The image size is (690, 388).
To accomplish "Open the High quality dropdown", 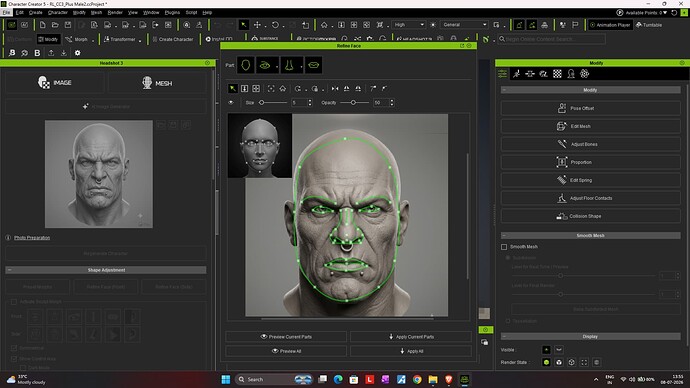I will click(x=409, y=25).
